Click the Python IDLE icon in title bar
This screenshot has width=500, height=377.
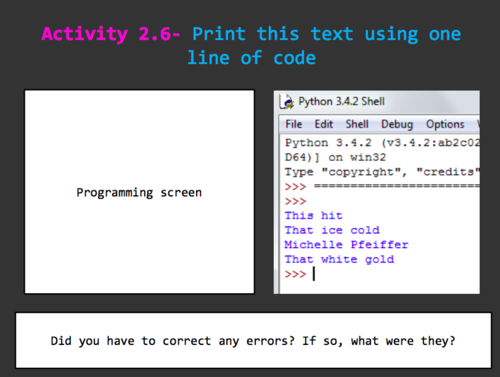click(287, 102)
